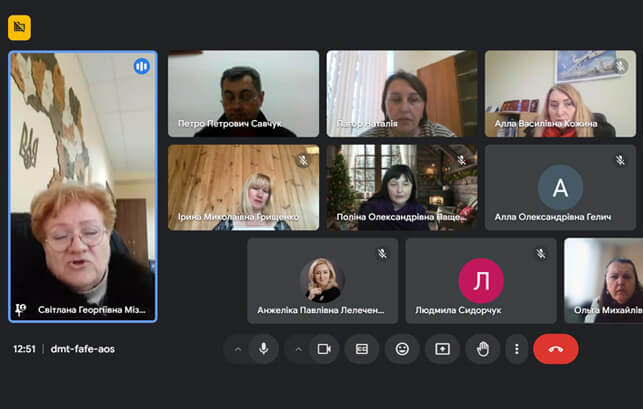Click the yellow camera-off icon at top left
643x409 pixels.
19,28
